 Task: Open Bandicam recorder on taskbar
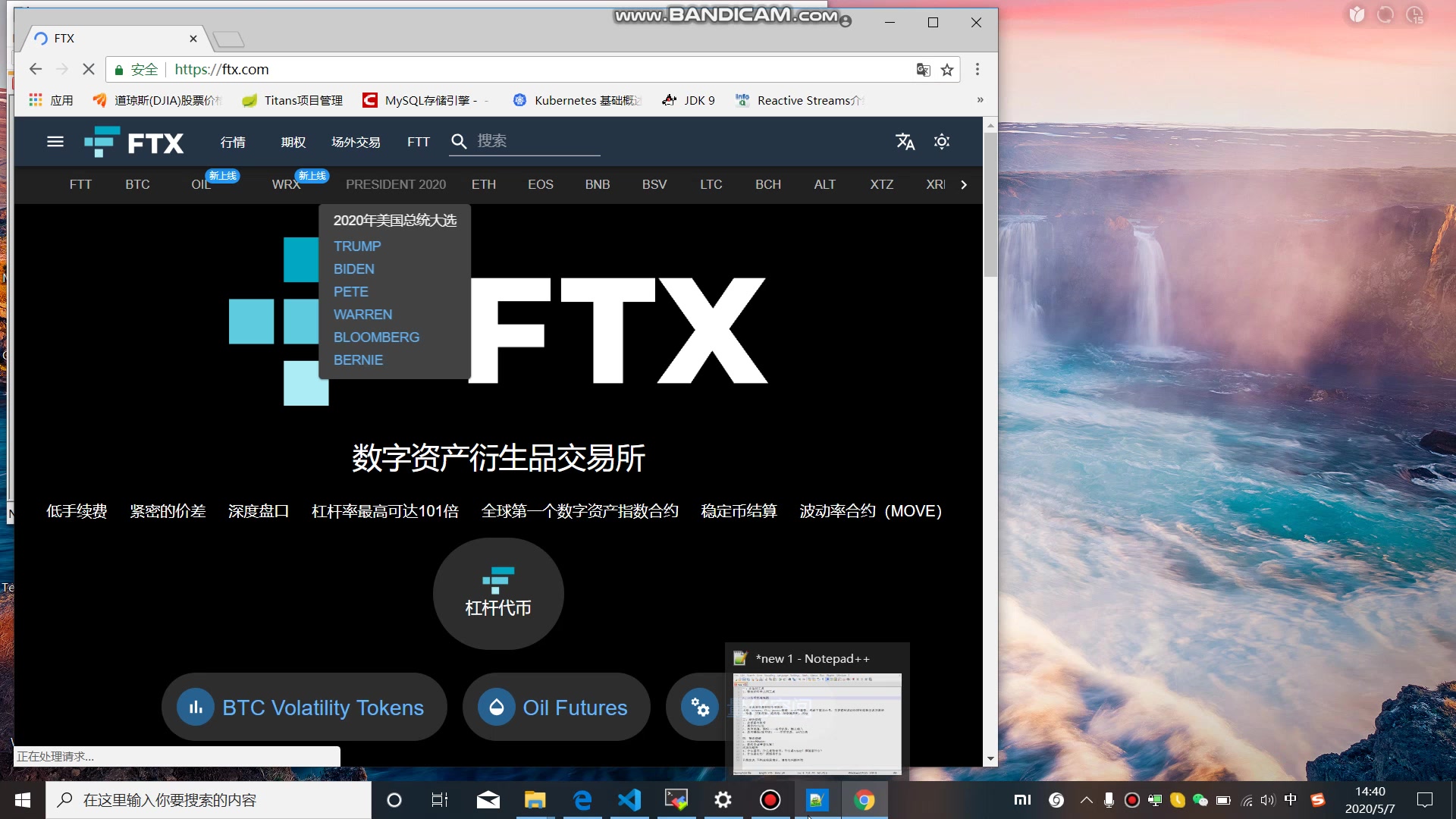[770, 800]
